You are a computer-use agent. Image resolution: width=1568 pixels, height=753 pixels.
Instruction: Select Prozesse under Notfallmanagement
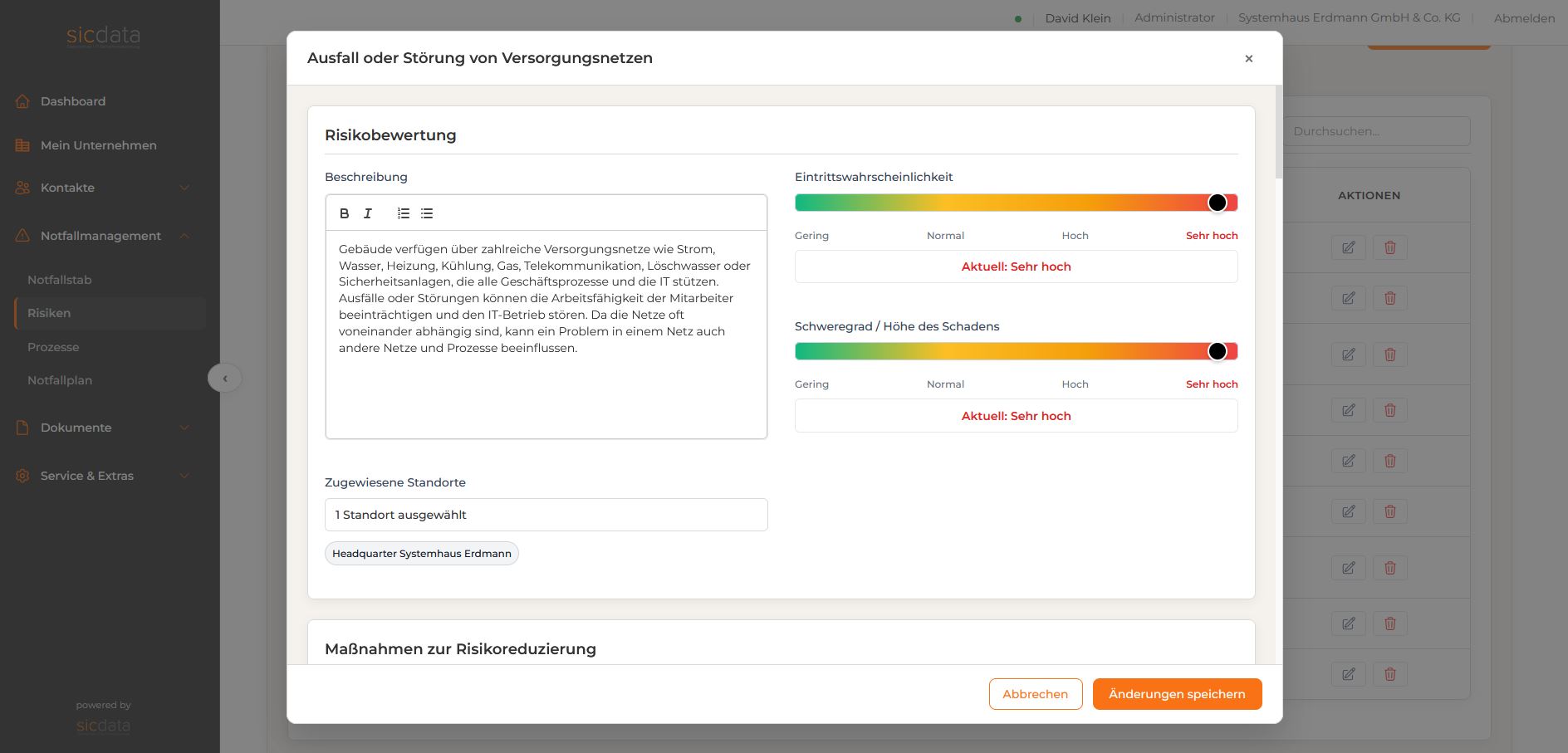coord(53,346)
